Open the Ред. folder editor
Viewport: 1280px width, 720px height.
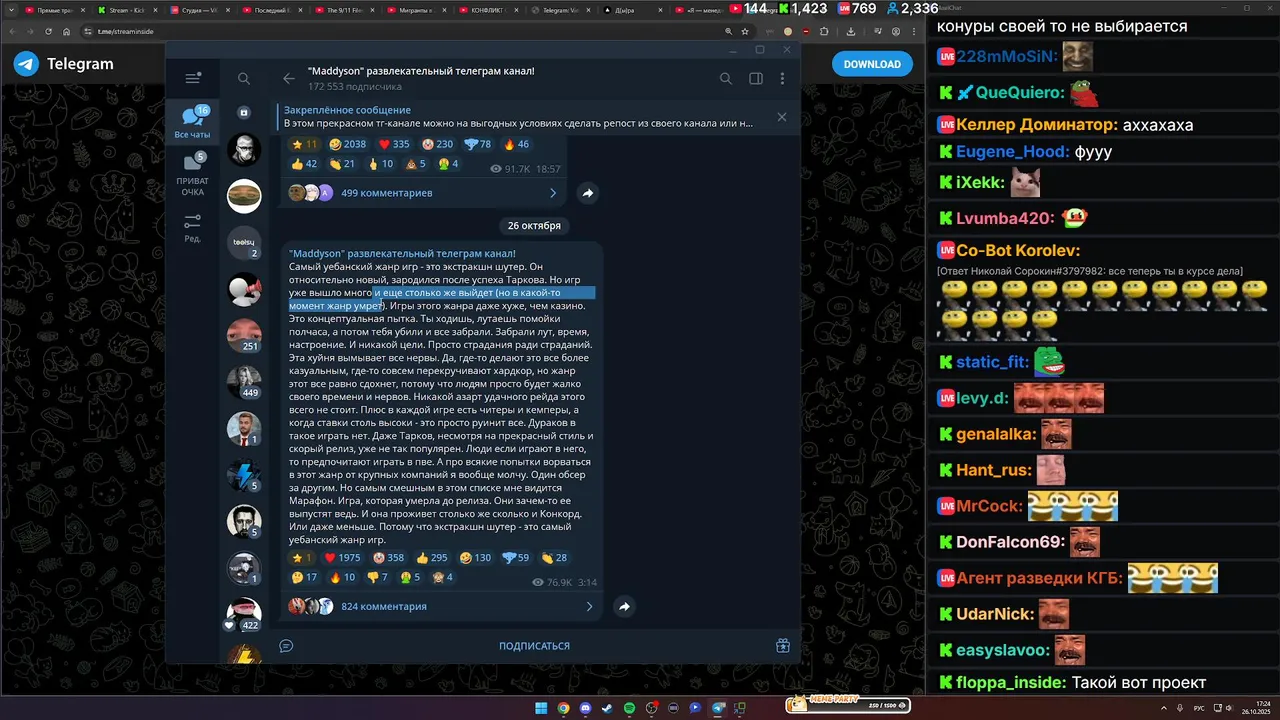click(193, 228)
